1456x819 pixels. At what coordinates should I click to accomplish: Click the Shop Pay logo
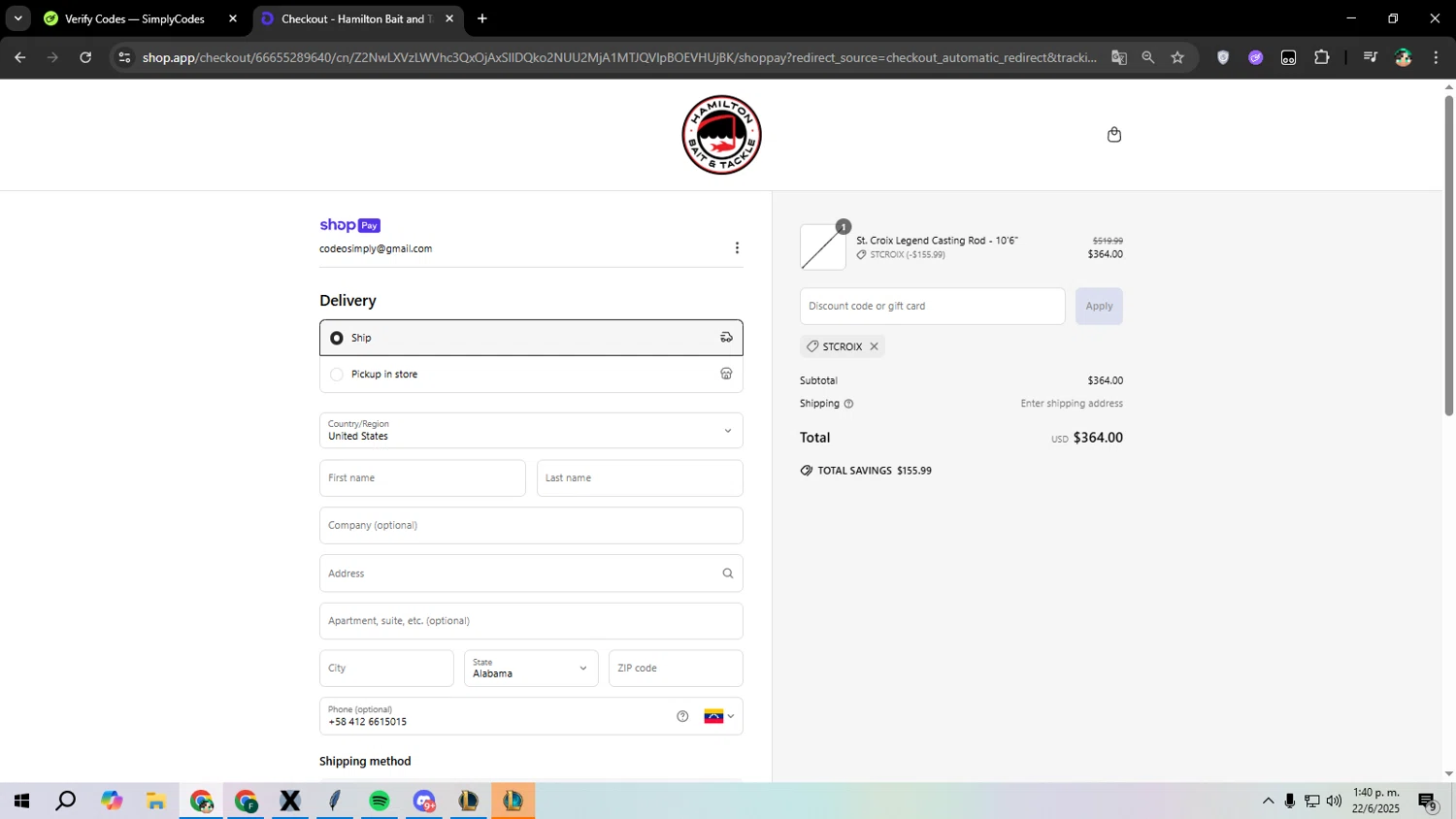tap(349, 225)
